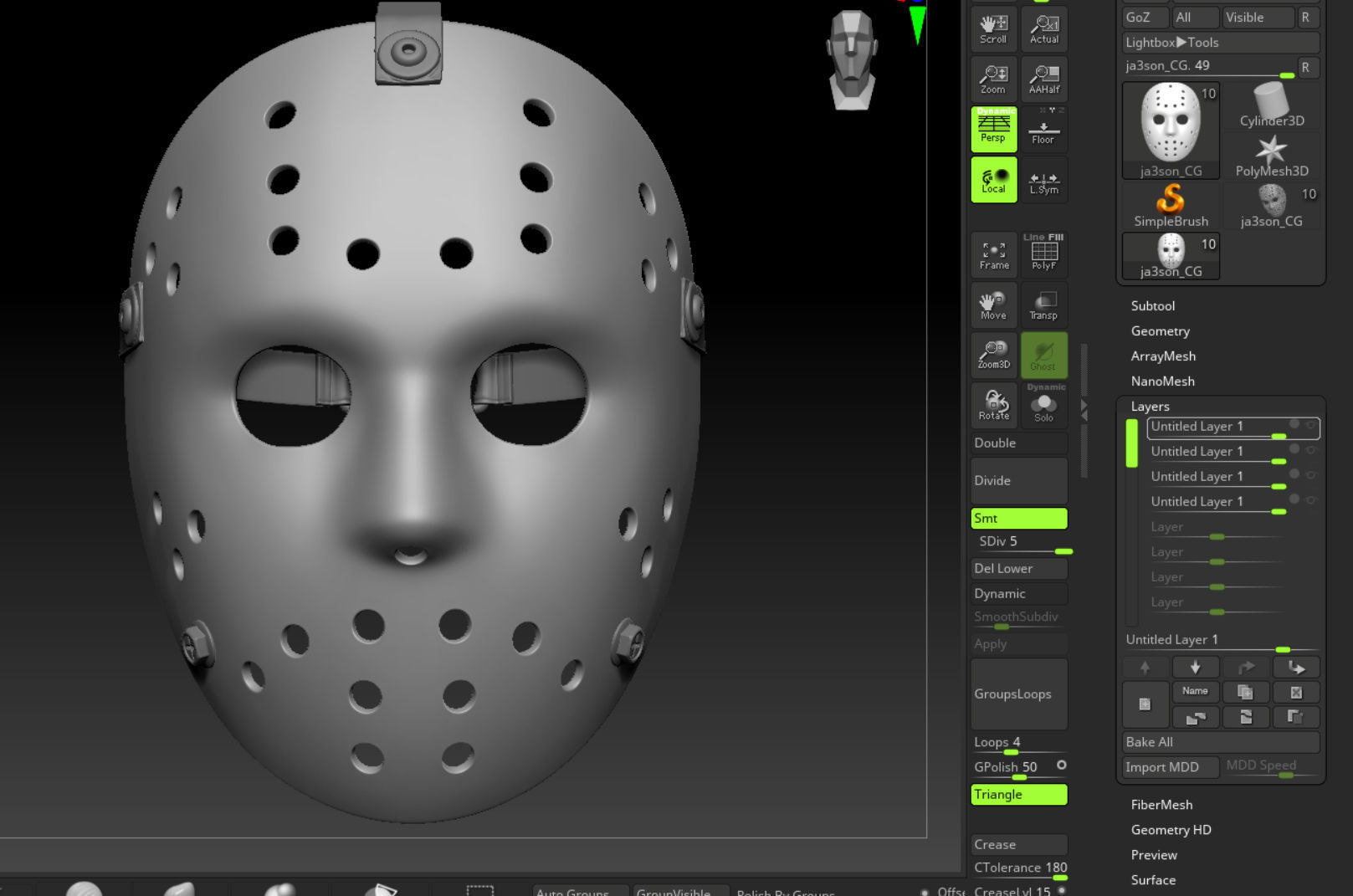Select the PolyMesh3D star tool

(x=1271, y=156)
